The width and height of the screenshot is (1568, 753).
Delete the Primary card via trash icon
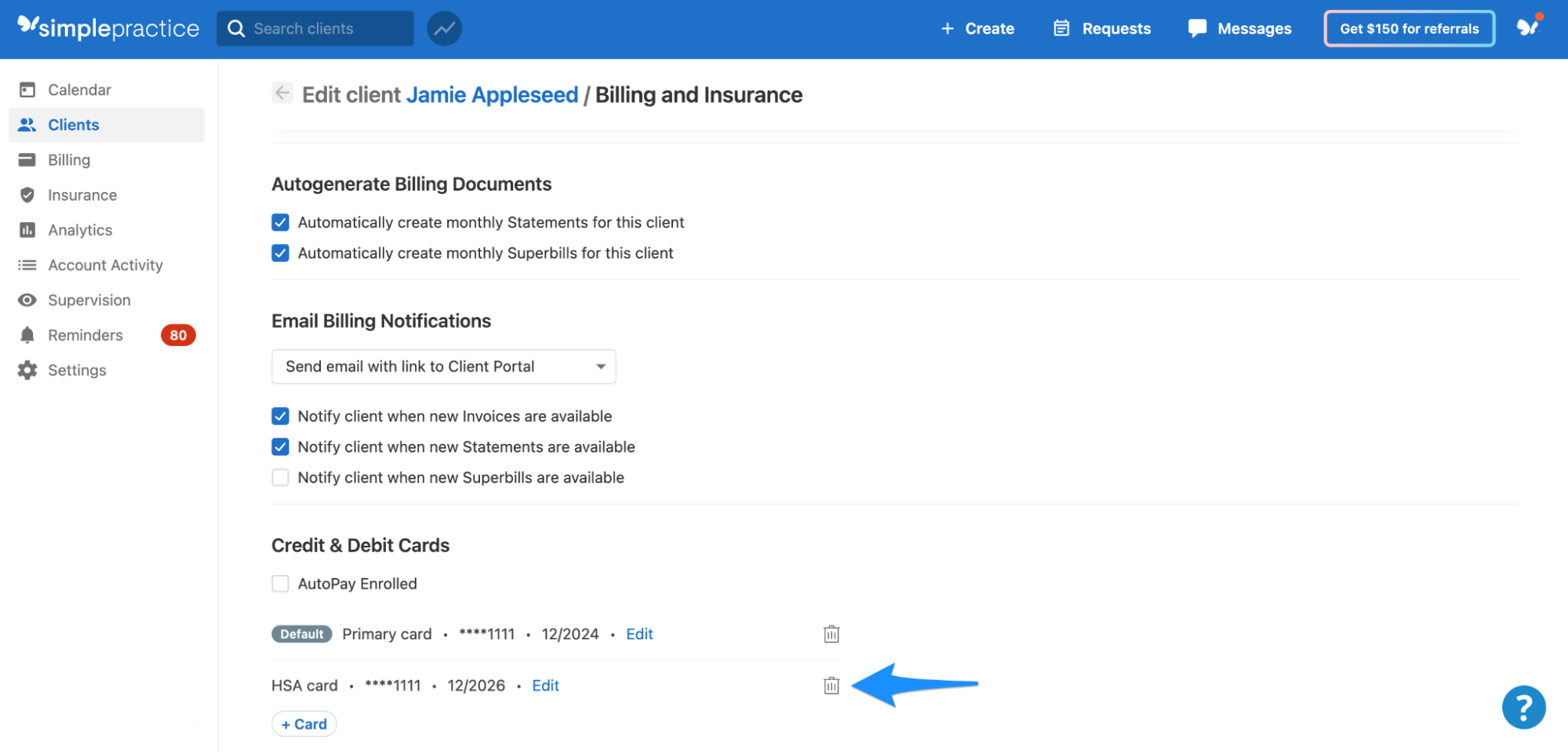(x=831, y=634)
